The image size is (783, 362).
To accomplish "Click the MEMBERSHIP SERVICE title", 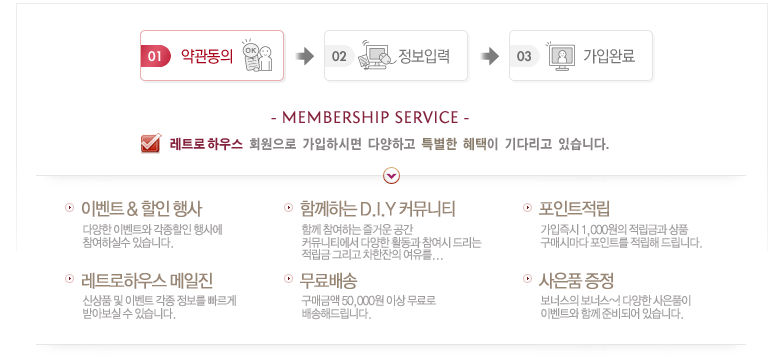I will click(x=370, y=118).
